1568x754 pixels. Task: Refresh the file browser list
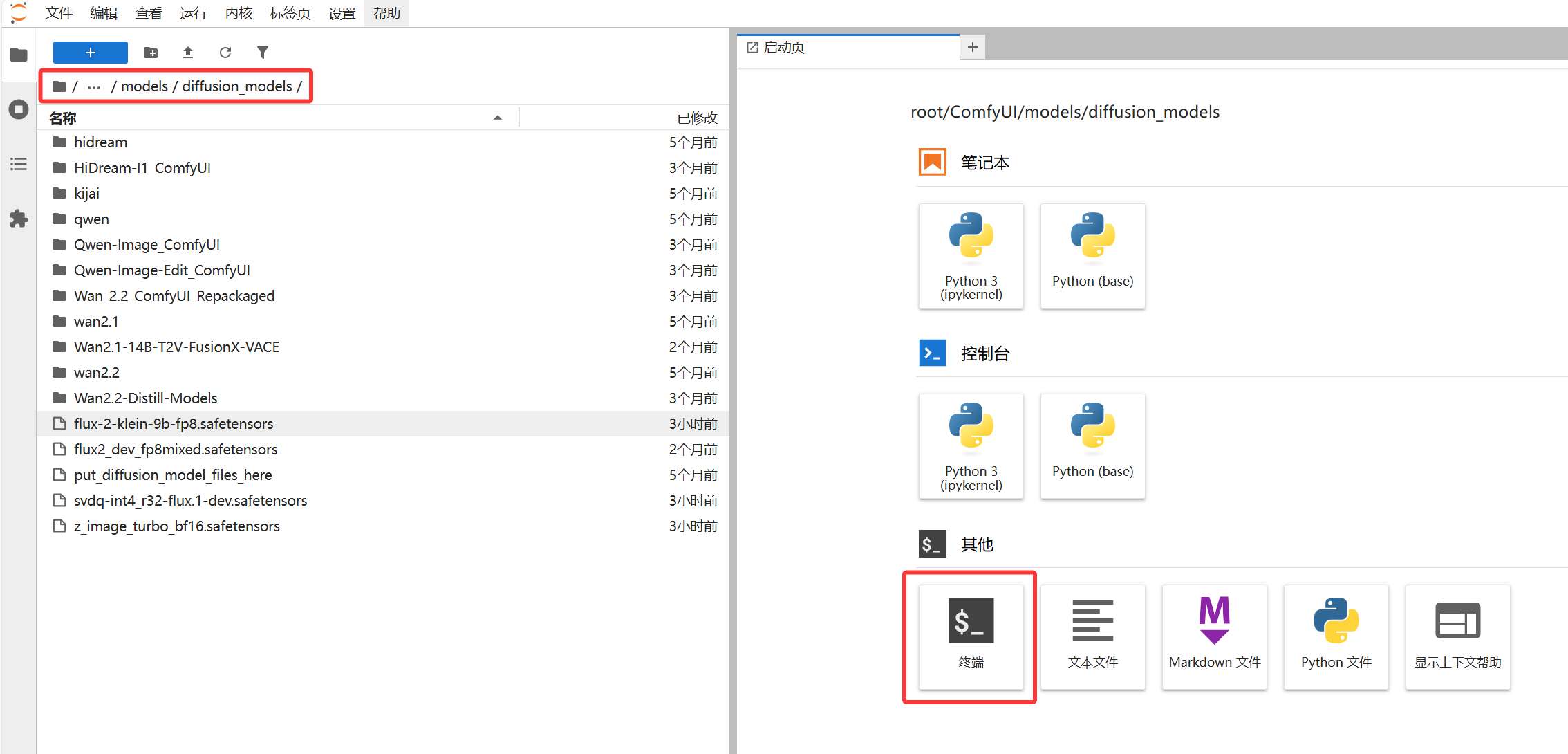tap(225, 53)
